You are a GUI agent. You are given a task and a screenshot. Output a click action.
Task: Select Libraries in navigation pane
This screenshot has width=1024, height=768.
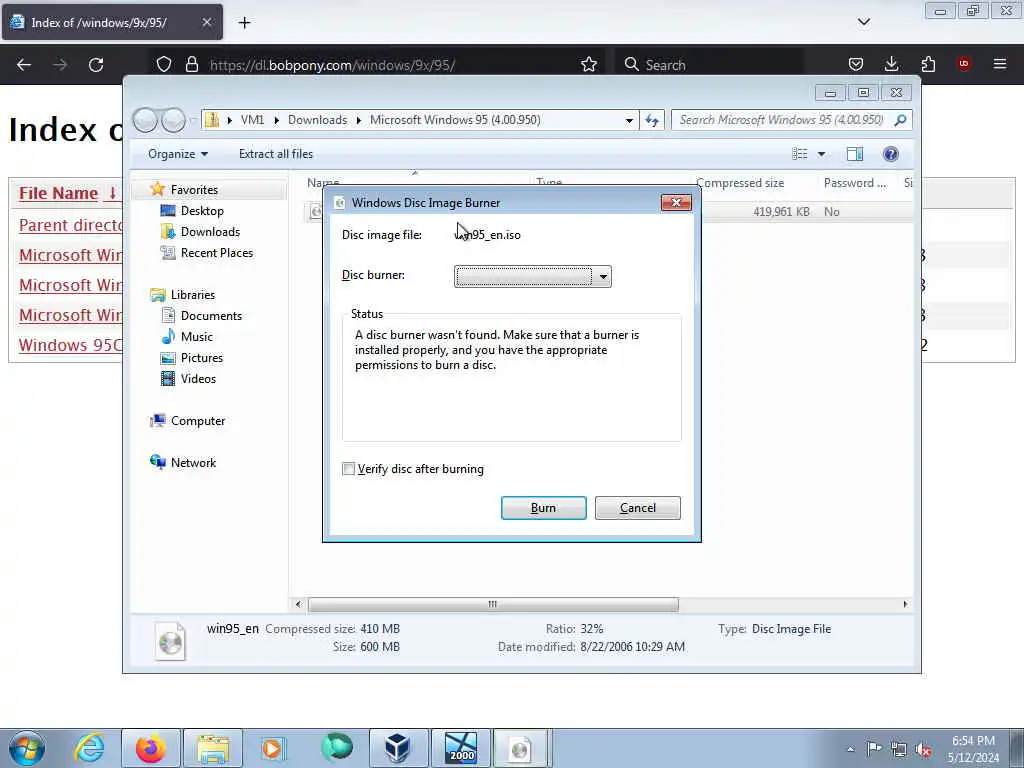pos(193,295)
